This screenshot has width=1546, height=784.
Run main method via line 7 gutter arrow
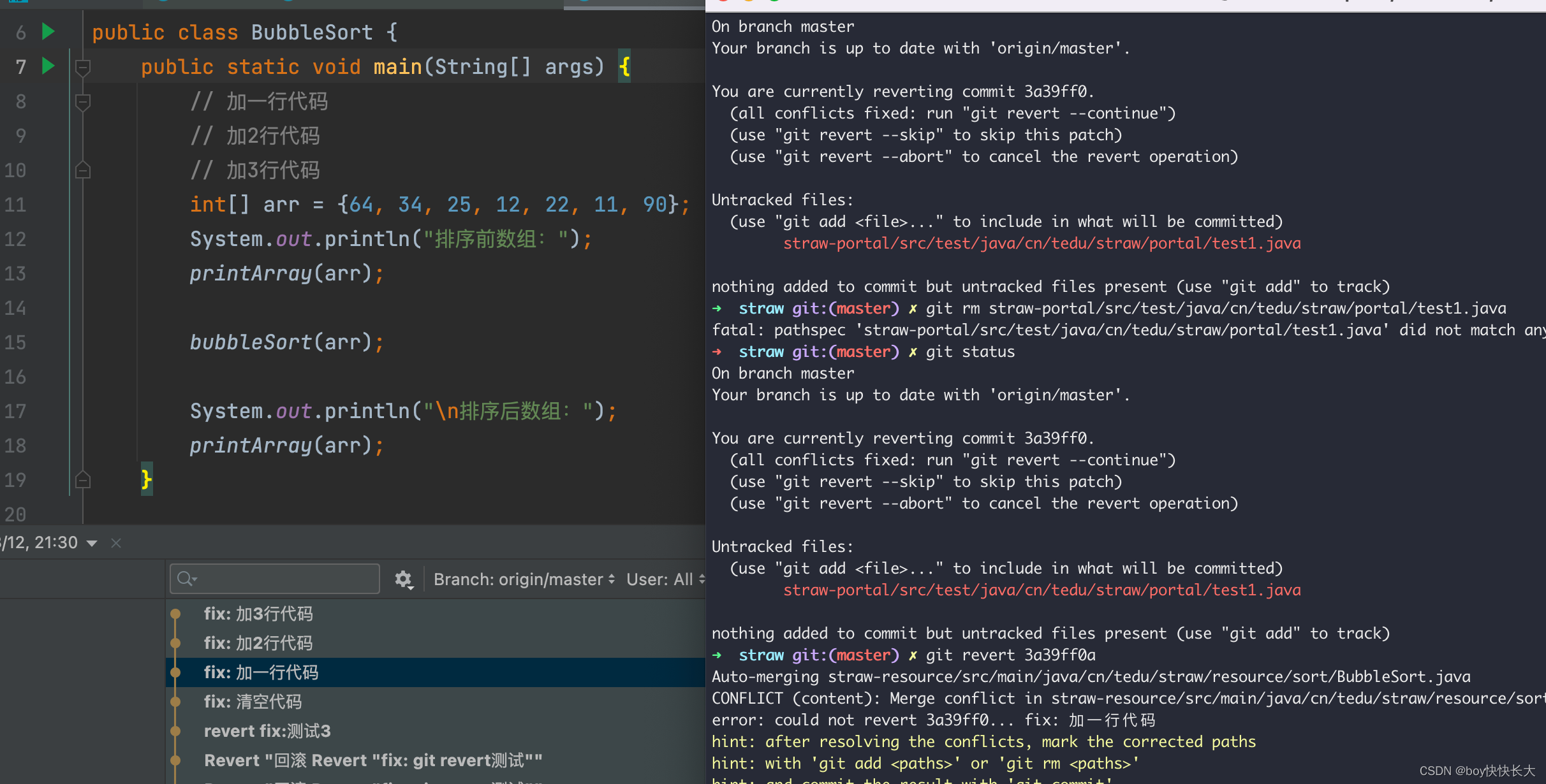point(48,66)
